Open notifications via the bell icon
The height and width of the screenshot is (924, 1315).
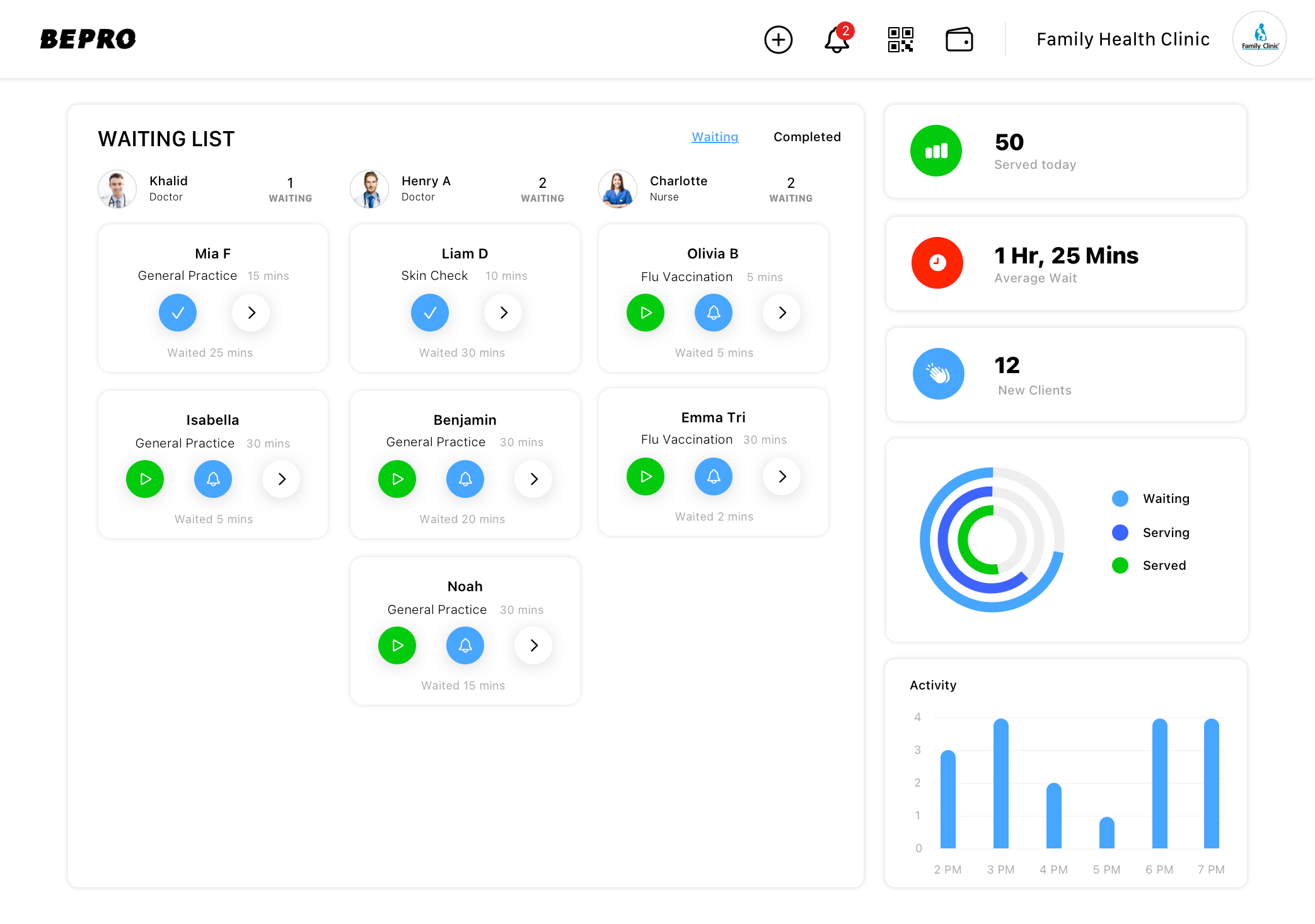click(835, 40)
